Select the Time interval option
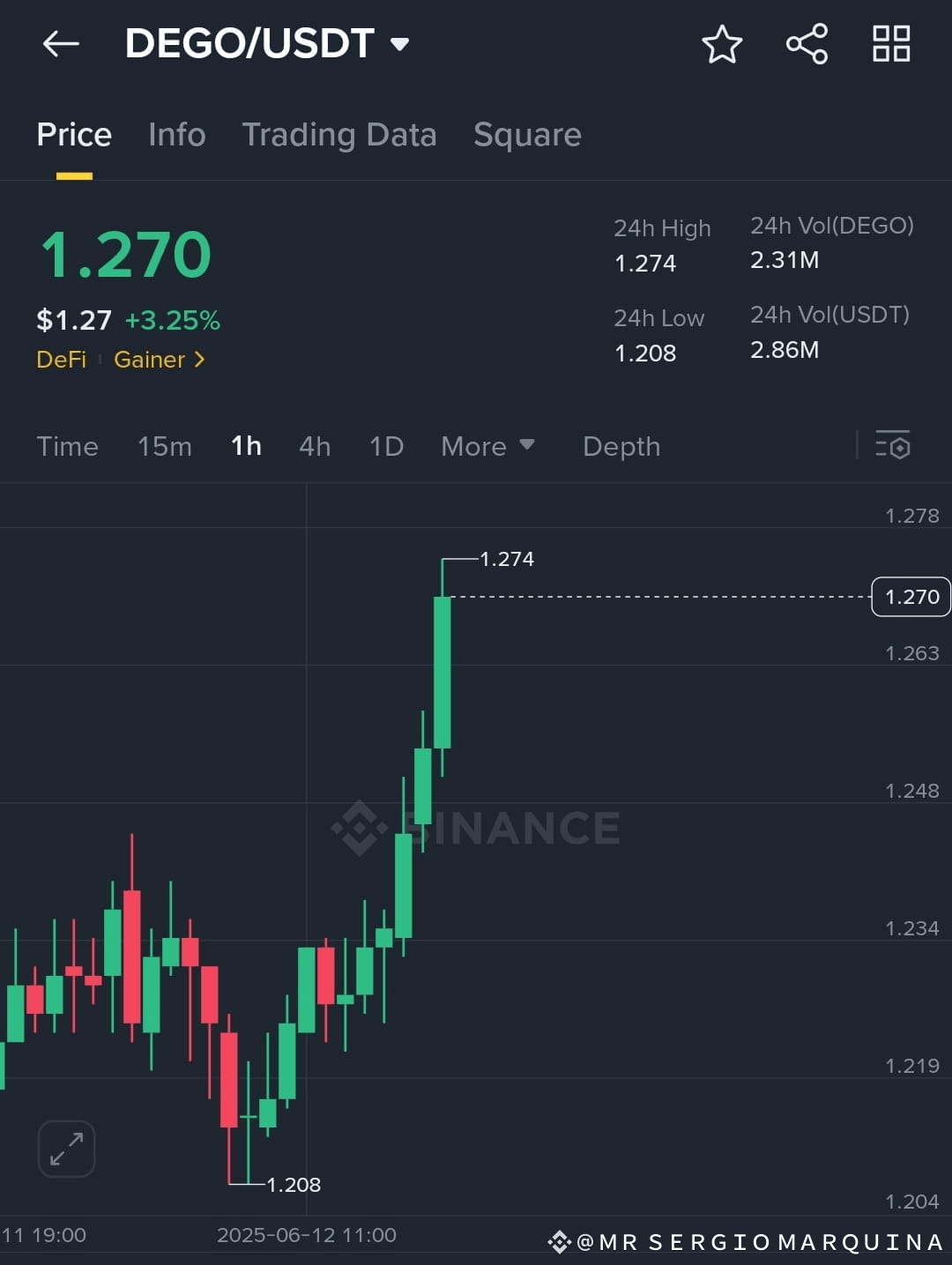Viewport: 952px width, 1265px height. point(67,447)
